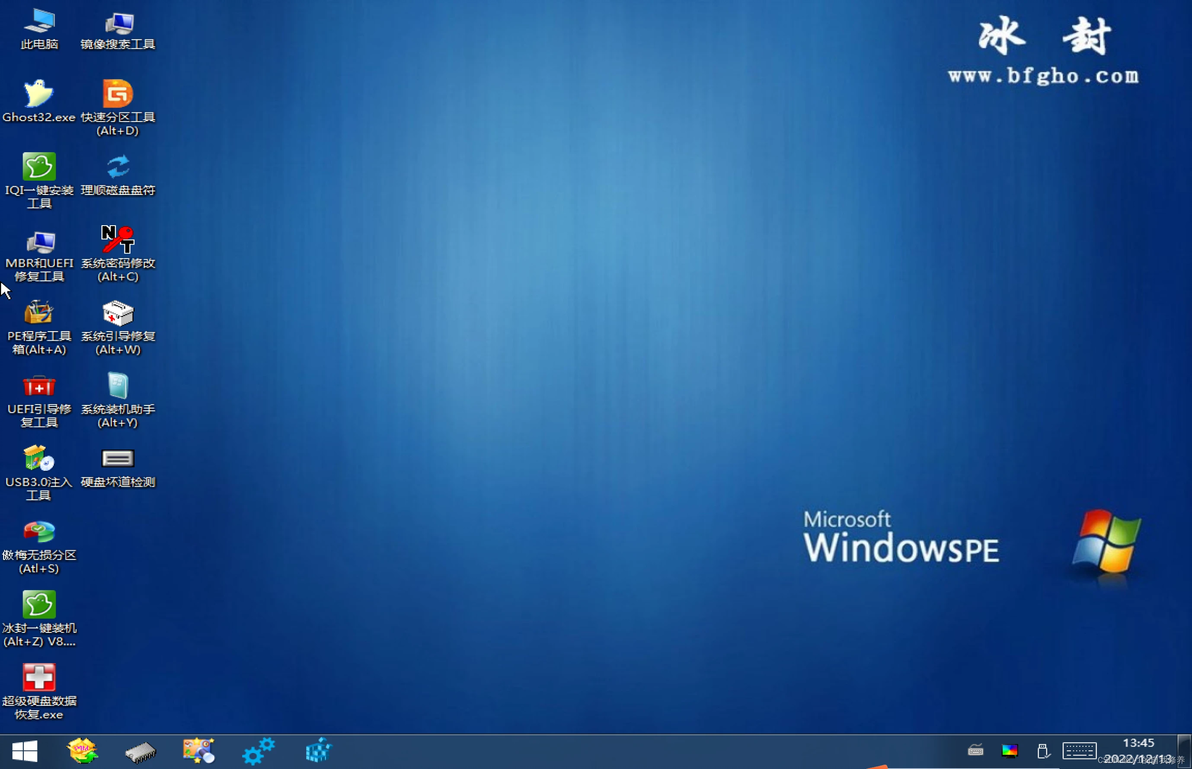Select 傲梅无损分区 (Atl+S) icon
Image resolution: width=1192 pixels, height=769 pixels.
(x=39, y=546)
